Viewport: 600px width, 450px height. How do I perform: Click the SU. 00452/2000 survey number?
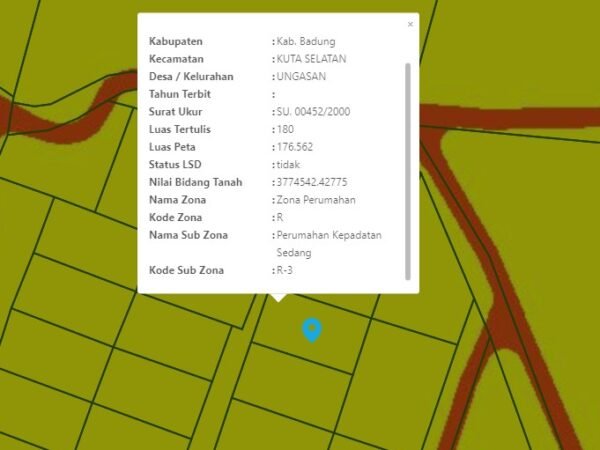313,112
